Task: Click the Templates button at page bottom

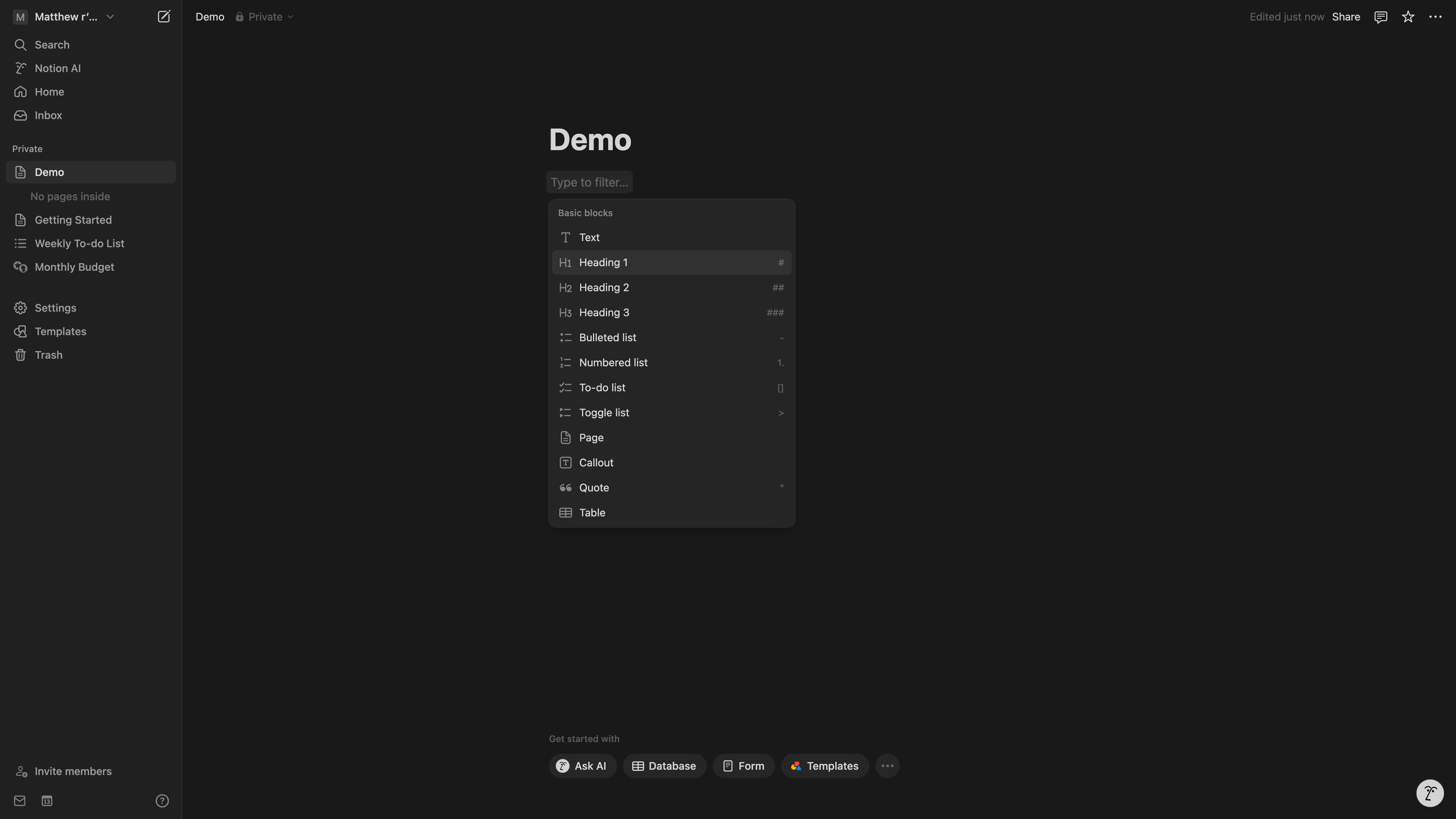Action: pyautogui.click(x=825, y=766)
